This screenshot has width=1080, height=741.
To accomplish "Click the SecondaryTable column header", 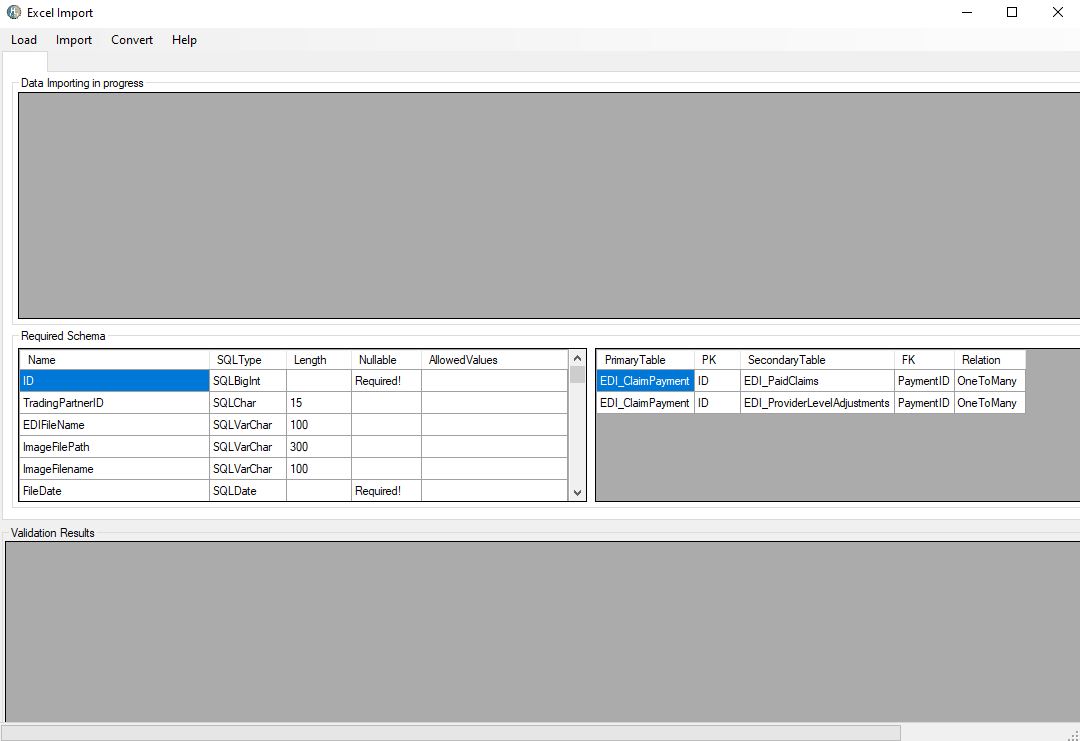I will [818, 359].
